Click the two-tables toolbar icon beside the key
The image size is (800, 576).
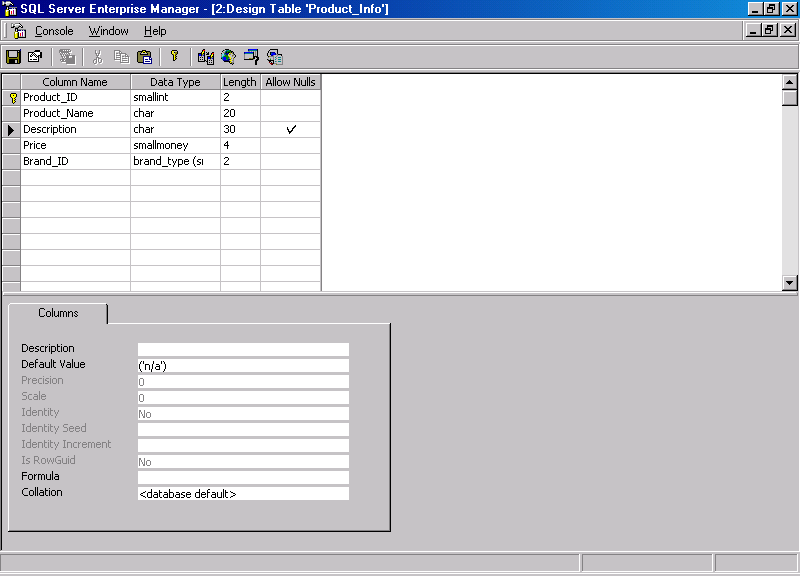[206, 57]
